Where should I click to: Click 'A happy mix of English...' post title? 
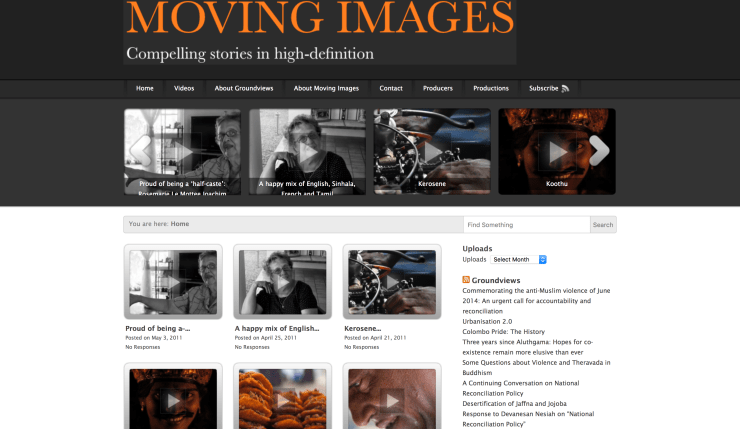click(277, 328)
